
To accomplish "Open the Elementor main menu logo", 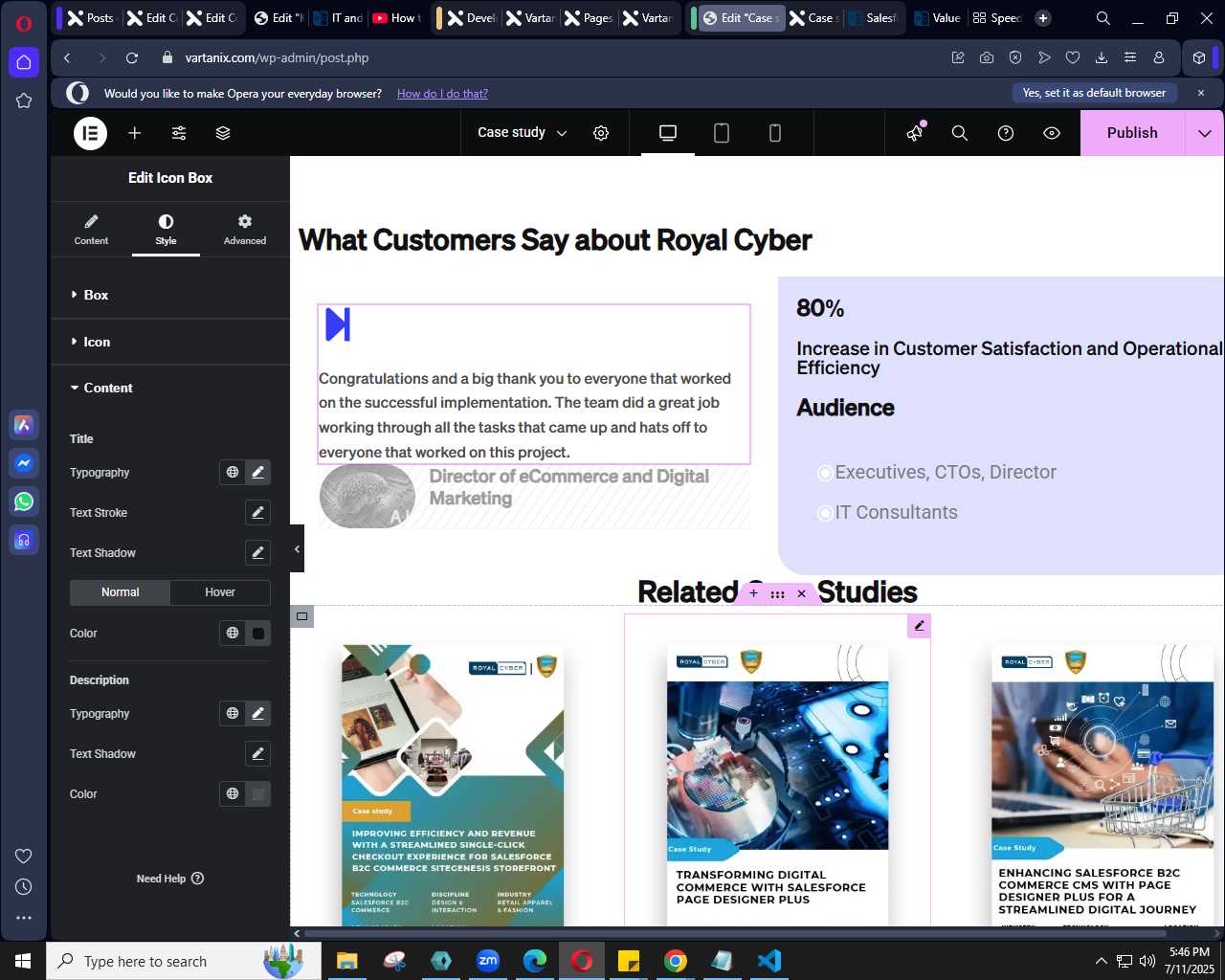I will [x=91, y=133].
